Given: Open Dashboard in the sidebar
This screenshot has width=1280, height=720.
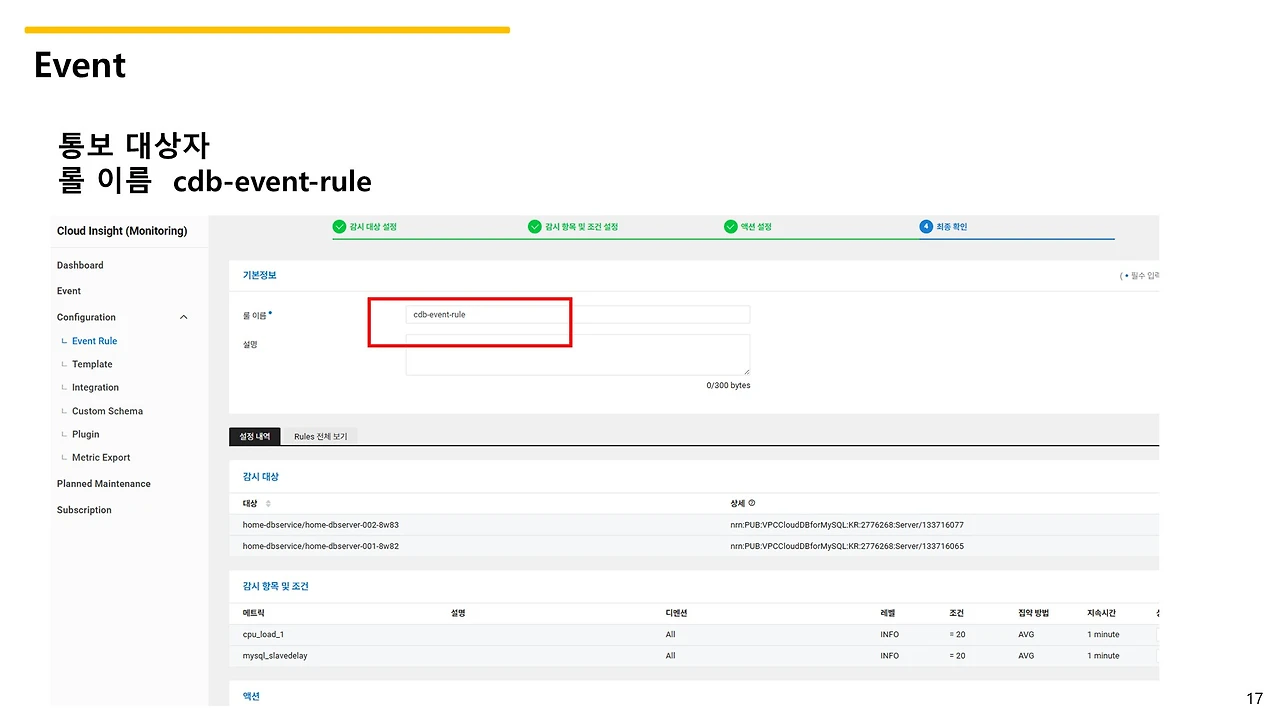Looking at the screenshot, I should coord(80,265).
